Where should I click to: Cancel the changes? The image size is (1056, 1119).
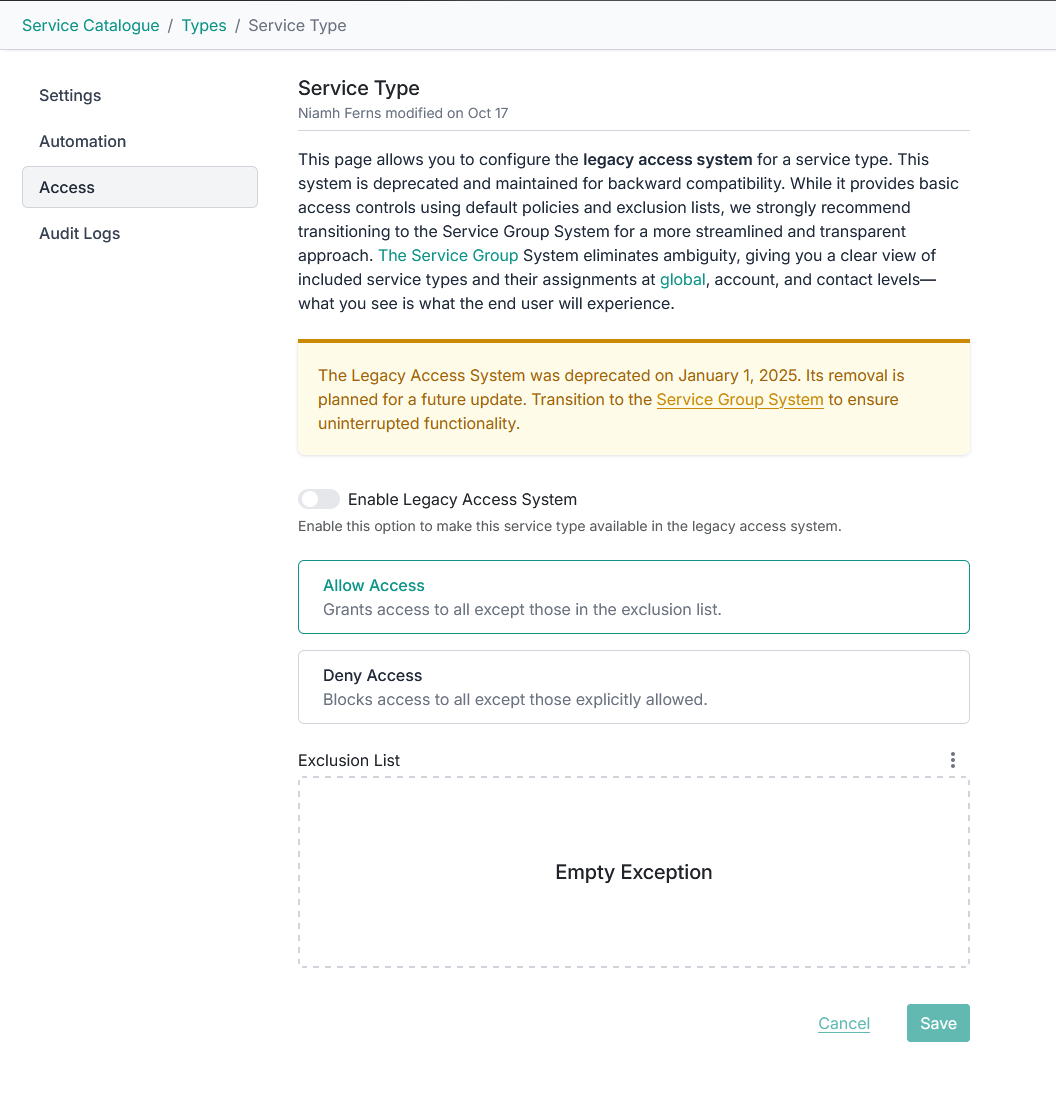pos(843,1023)
